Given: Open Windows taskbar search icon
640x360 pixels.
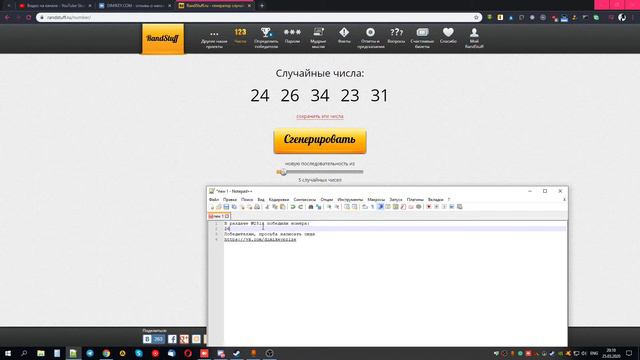Looking at the screenshot, I should pos(24,353).
